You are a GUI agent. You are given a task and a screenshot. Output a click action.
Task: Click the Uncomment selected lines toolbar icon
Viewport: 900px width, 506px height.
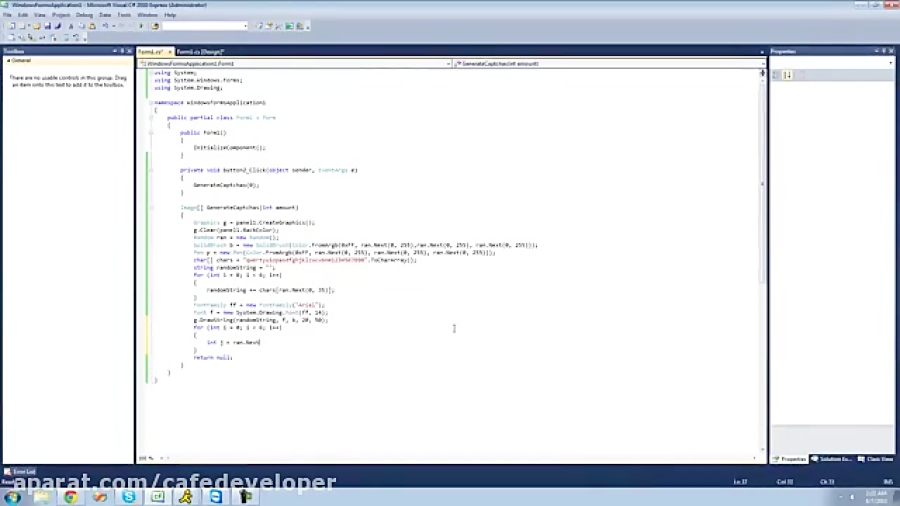click(x=76, y=37)
